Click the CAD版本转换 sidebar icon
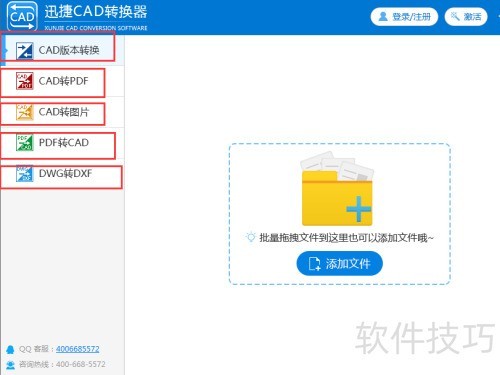Image resolution: width=500 pixels, height=375 pixels. [x=25, y=50]
